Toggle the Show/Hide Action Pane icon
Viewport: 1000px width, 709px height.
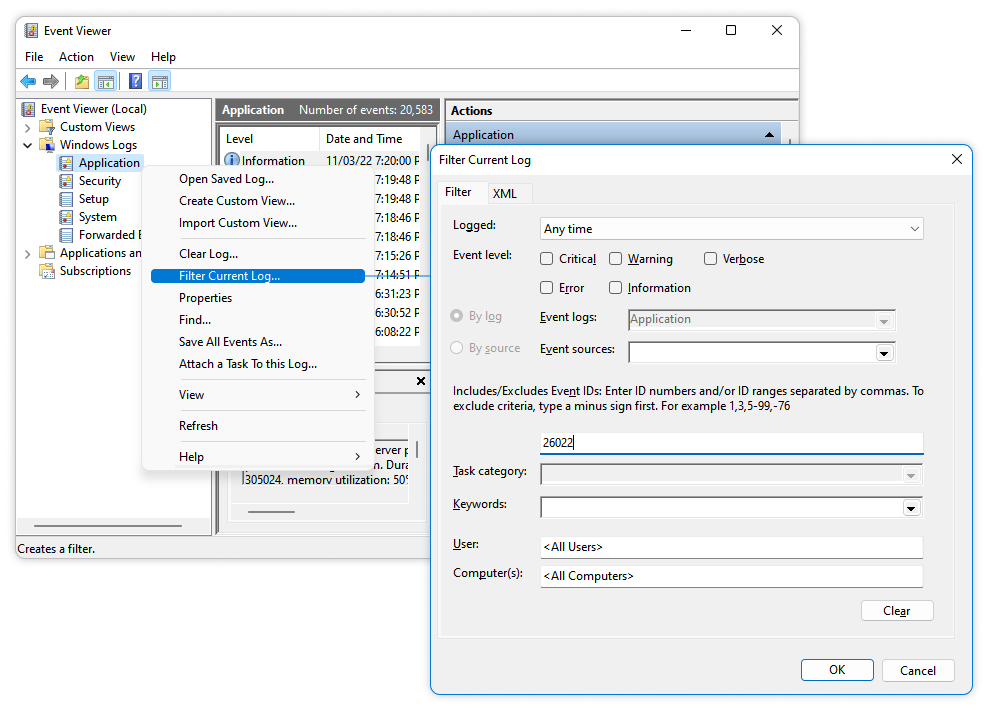coord(159,82)
